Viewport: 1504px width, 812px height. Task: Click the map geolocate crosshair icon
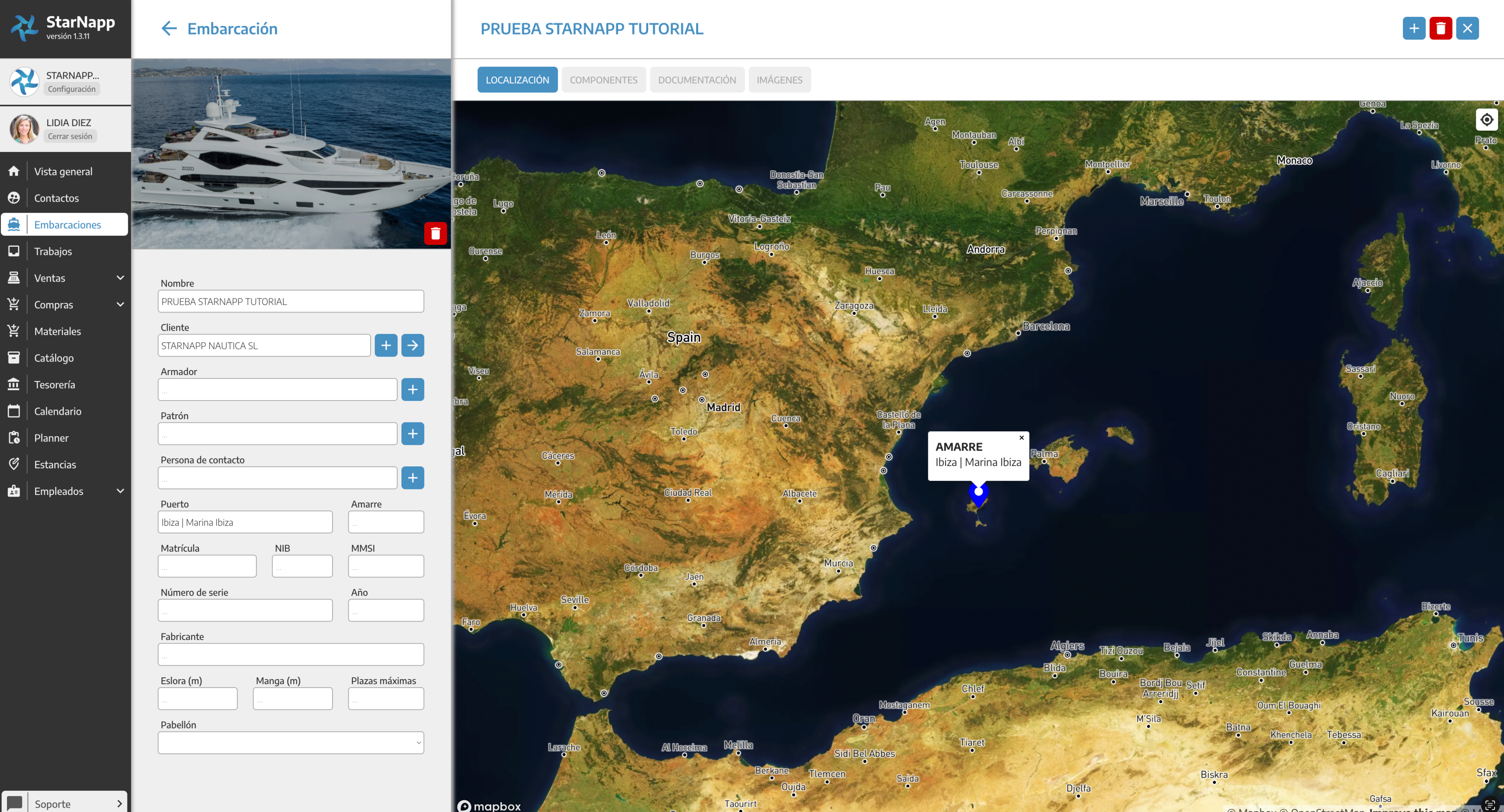pos(1486,120)
